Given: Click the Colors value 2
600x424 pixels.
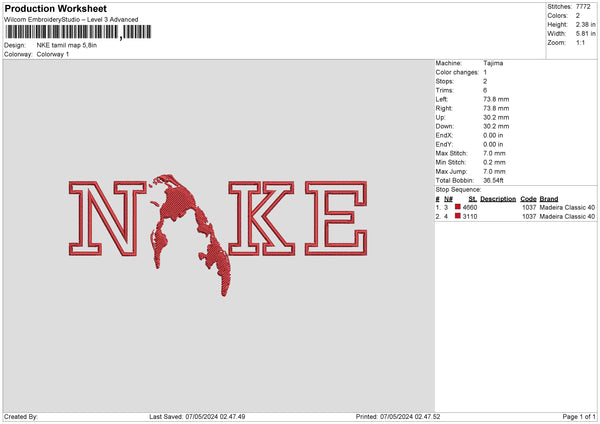Looking at the screenshot, I should [578, 16].
